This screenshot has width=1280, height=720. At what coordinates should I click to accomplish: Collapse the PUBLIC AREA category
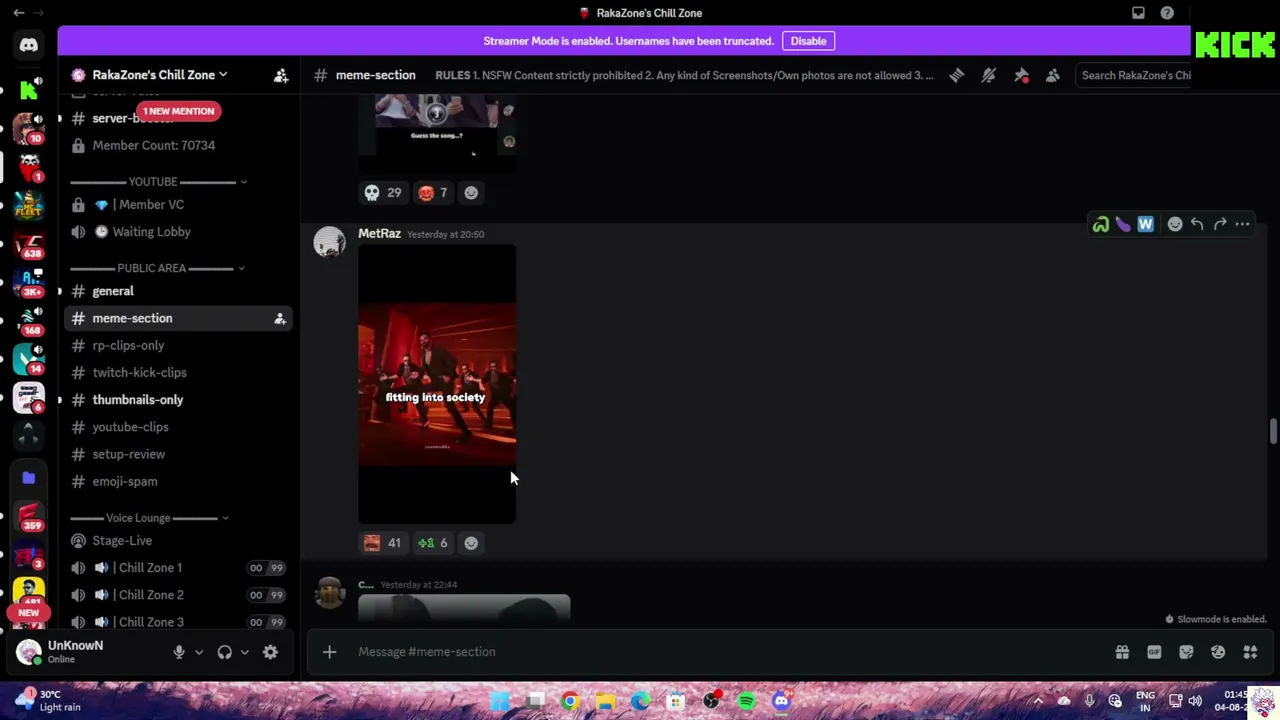tap(158, 268)
